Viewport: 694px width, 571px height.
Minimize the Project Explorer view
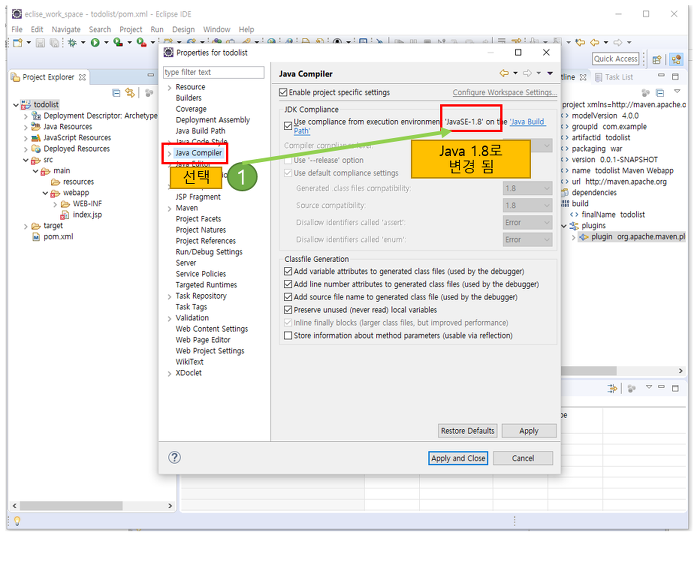coord(150,75)
